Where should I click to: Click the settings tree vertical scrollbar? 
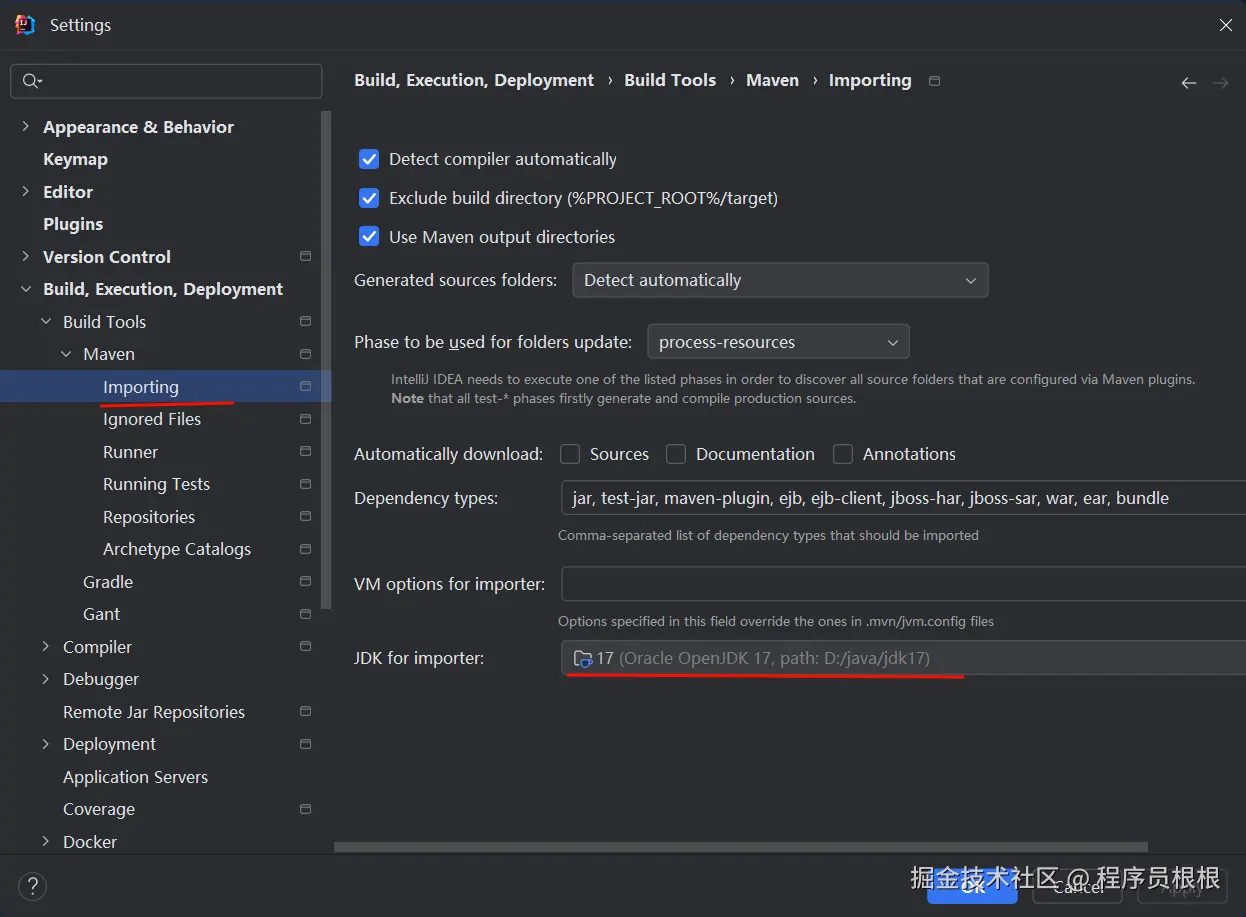click(325, 360)
